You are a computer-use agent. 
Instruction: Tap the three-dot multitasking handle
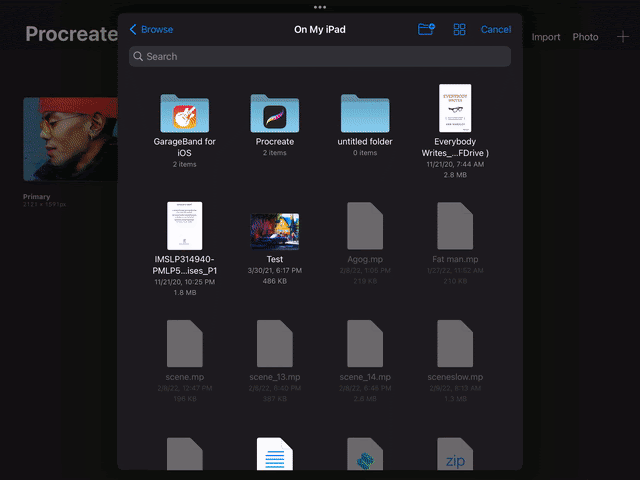[x=320, y=7]
